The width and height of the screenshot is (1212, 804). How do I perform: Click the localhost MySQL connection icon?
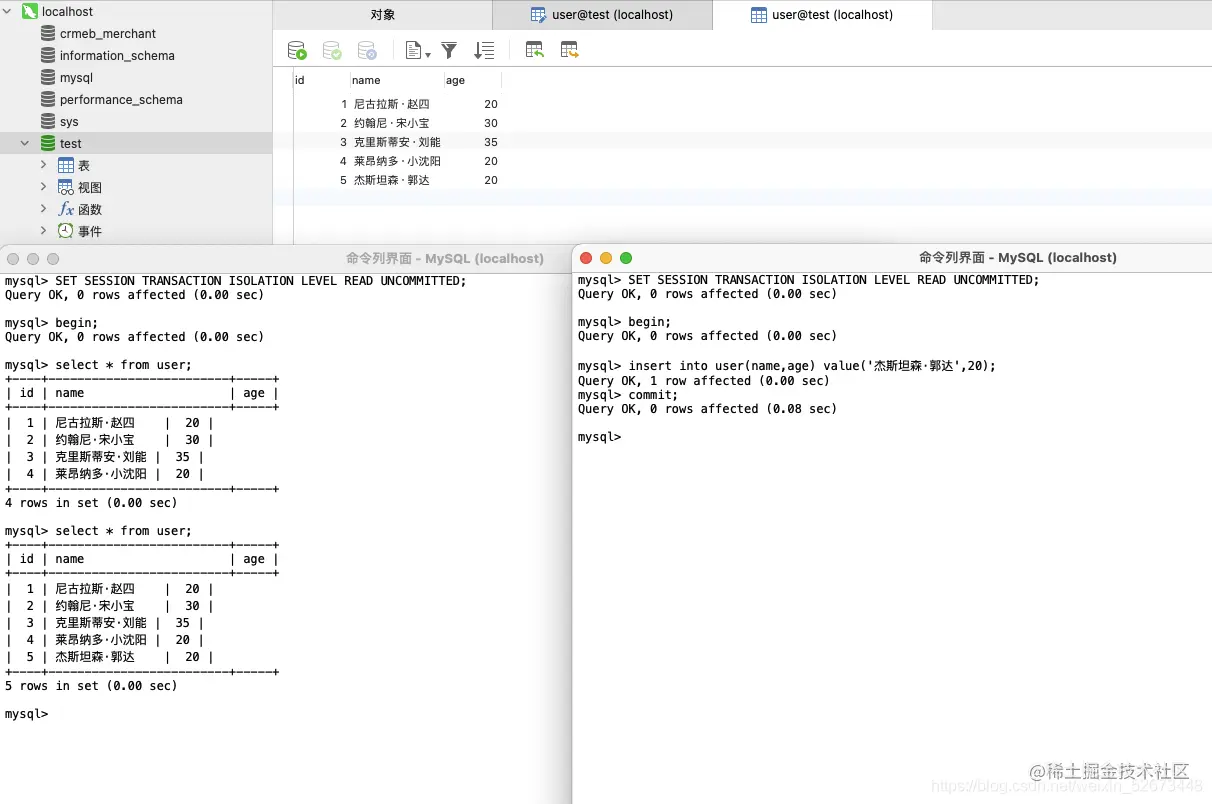pyautogui.click(x=29, y=12)
